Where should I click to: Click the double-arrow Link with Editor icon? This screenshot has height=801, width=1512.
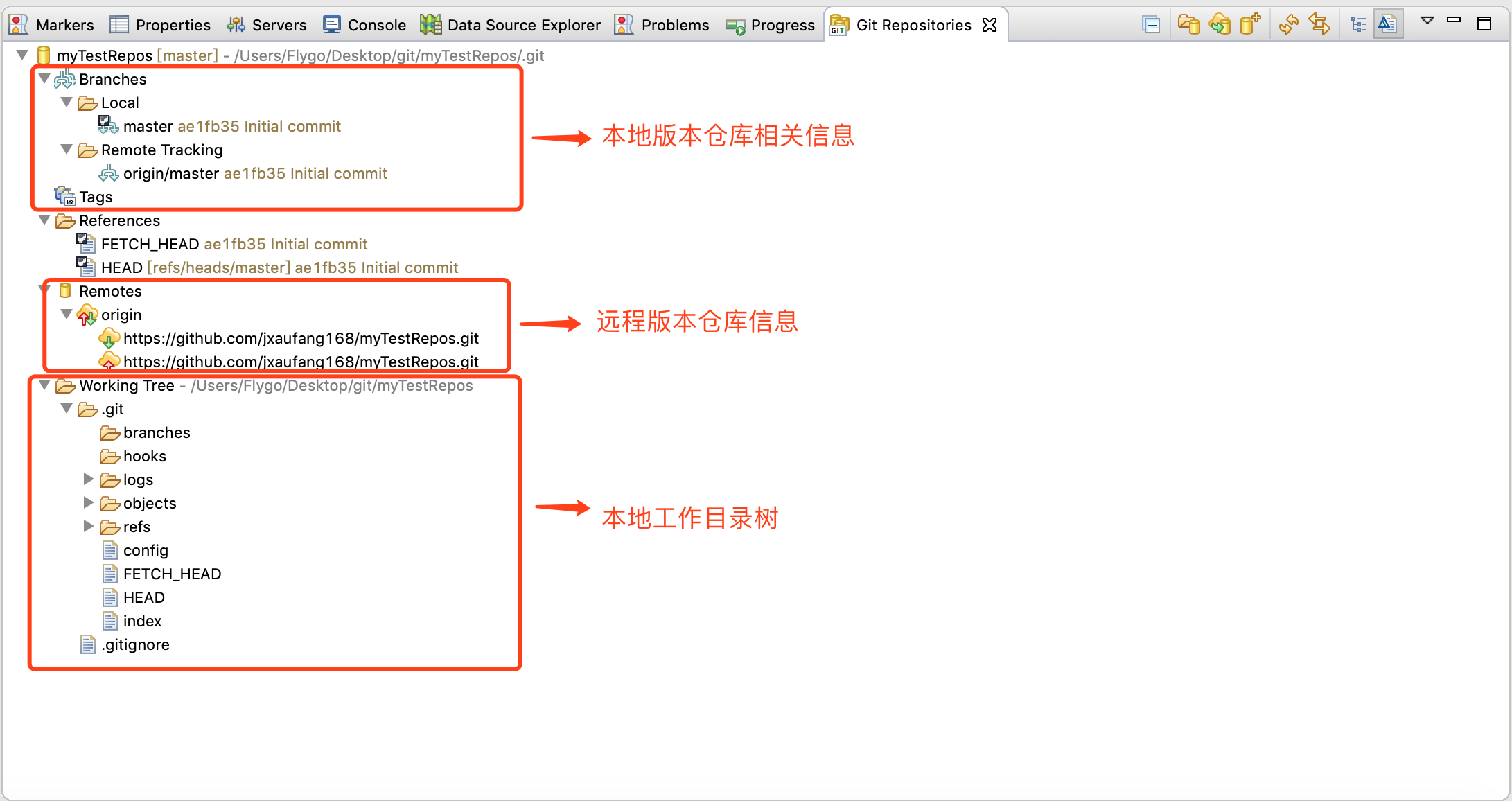[x=1319, y=25]
